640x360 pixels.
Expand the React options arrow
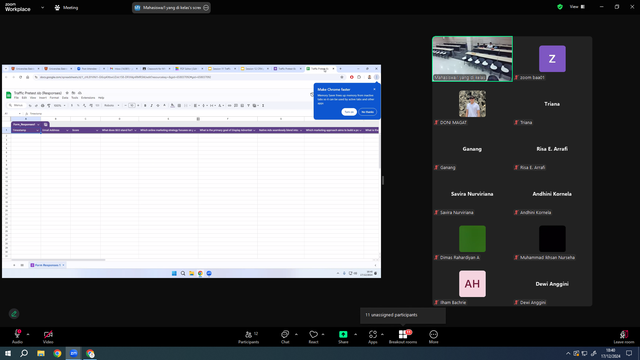[323, 334]
